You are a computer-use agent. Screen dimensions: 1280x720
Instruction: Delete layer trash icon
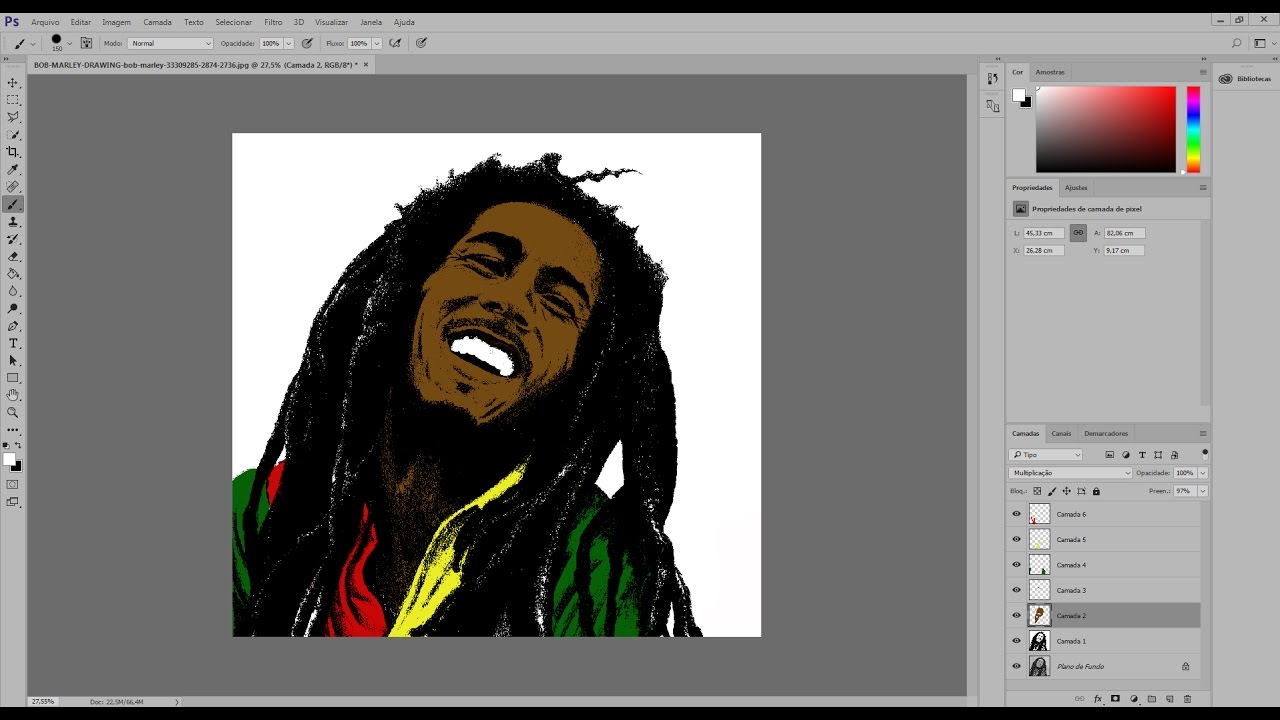coord(1187,699)
